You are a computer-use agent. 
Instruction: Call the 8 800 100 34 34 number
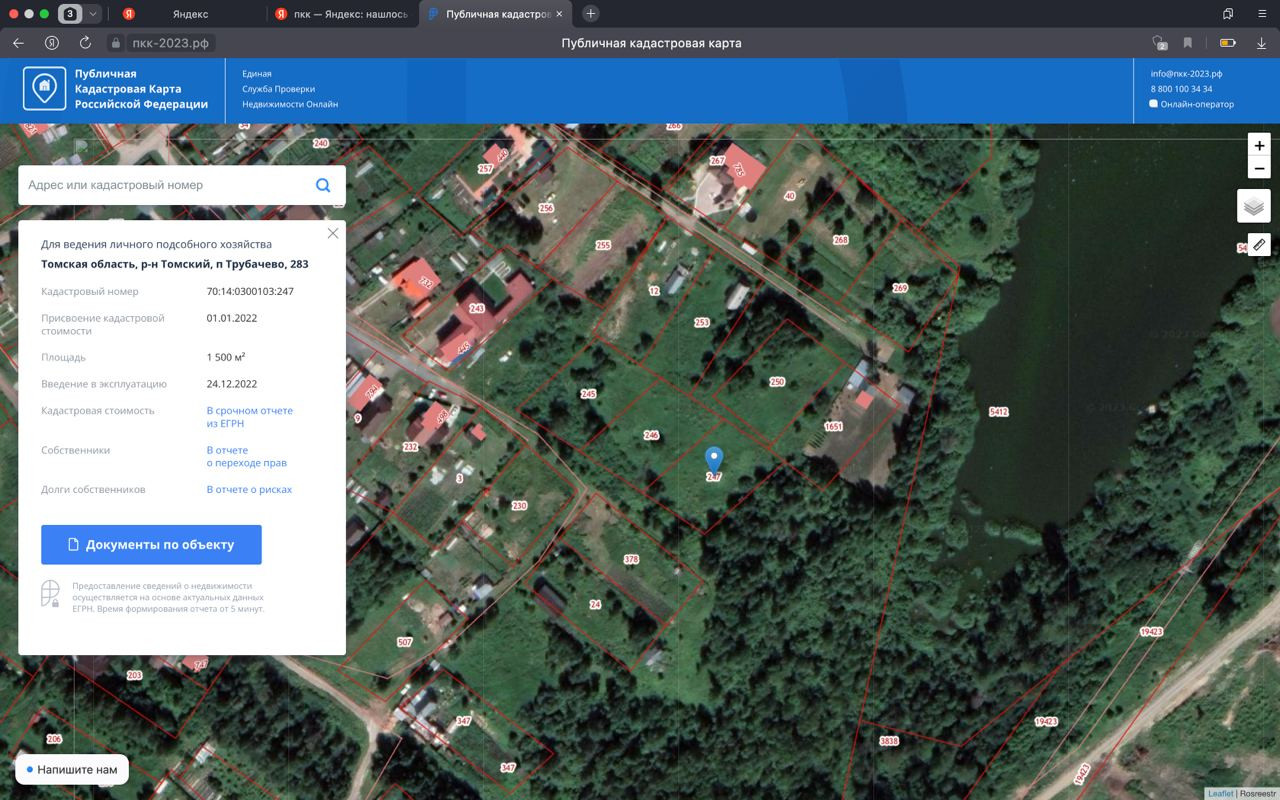[x=1181, y=89]
